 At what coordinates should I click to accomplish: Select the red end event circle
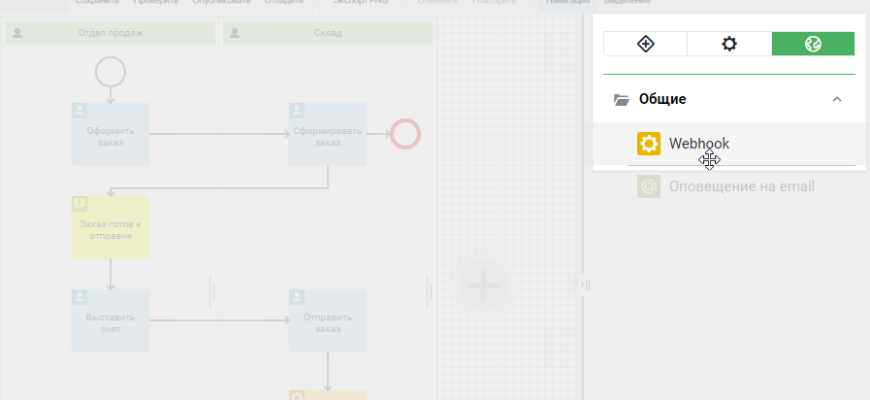coord(405,133)
